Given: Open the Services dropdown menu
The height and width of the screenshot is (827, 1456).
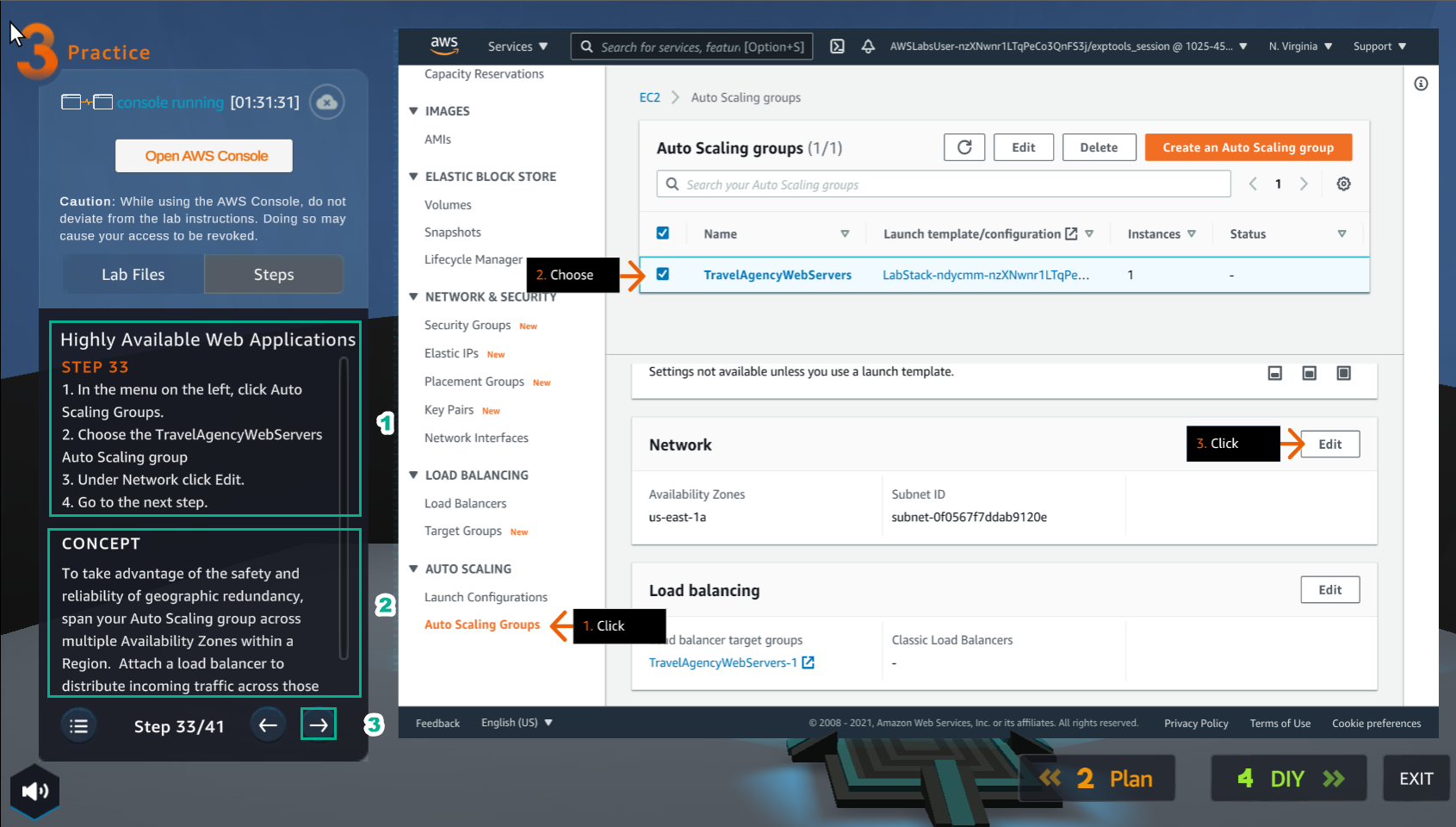Looking at the screenshot, I should coord(517,47).
